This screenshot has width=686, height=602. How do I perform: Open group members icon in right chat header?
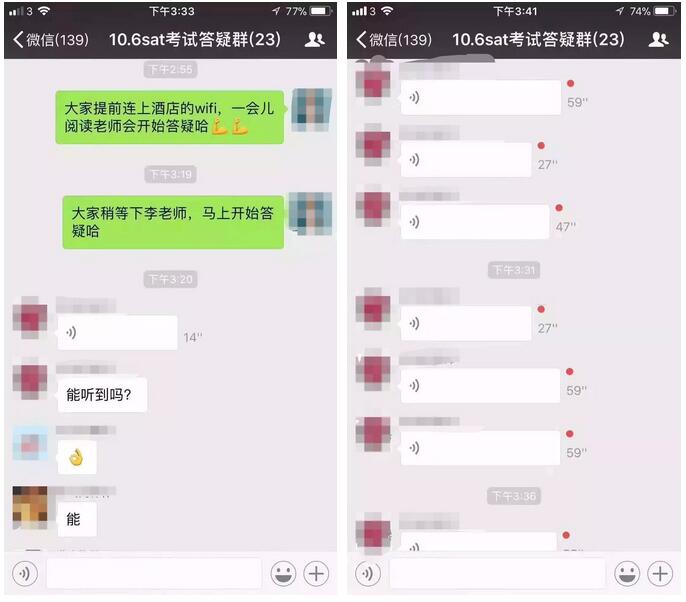point(658,39)
